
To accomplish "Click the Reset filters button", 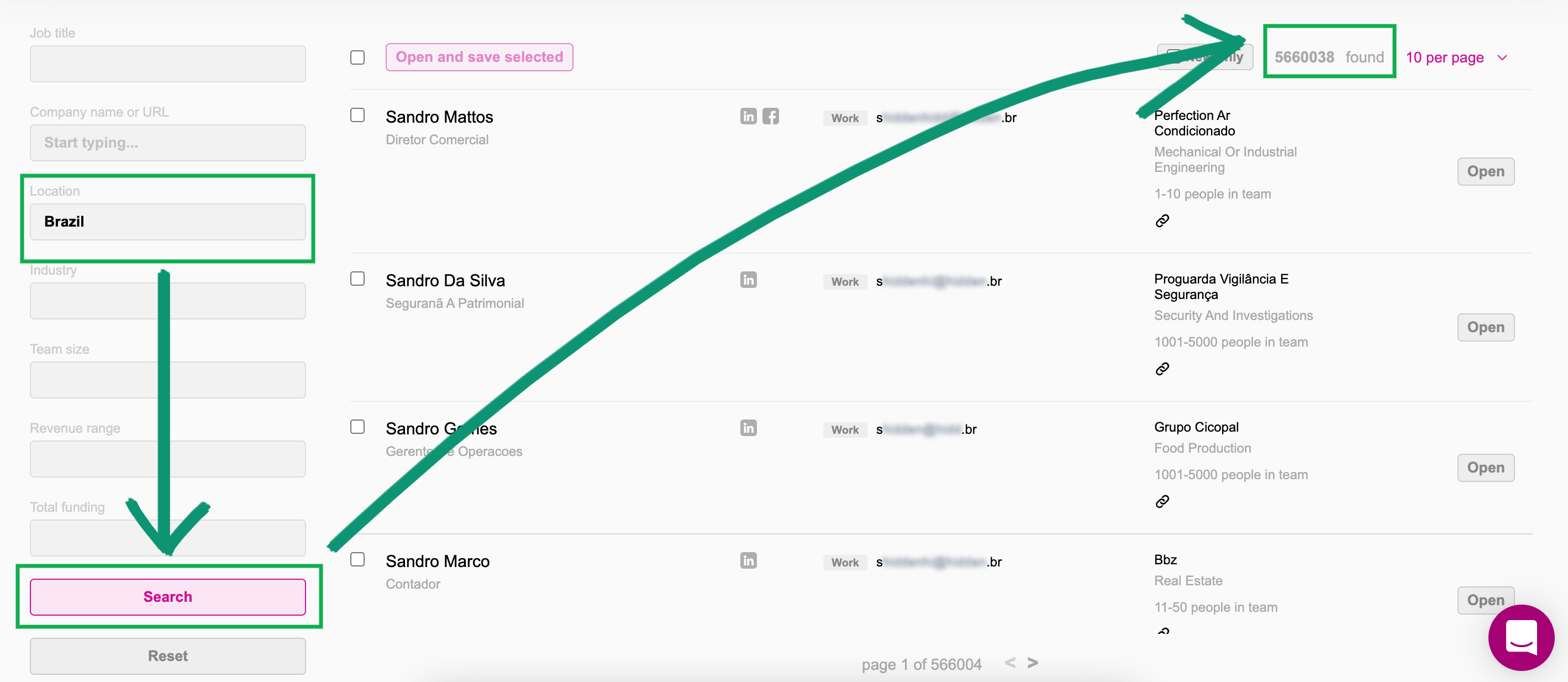I will point(167,656).
